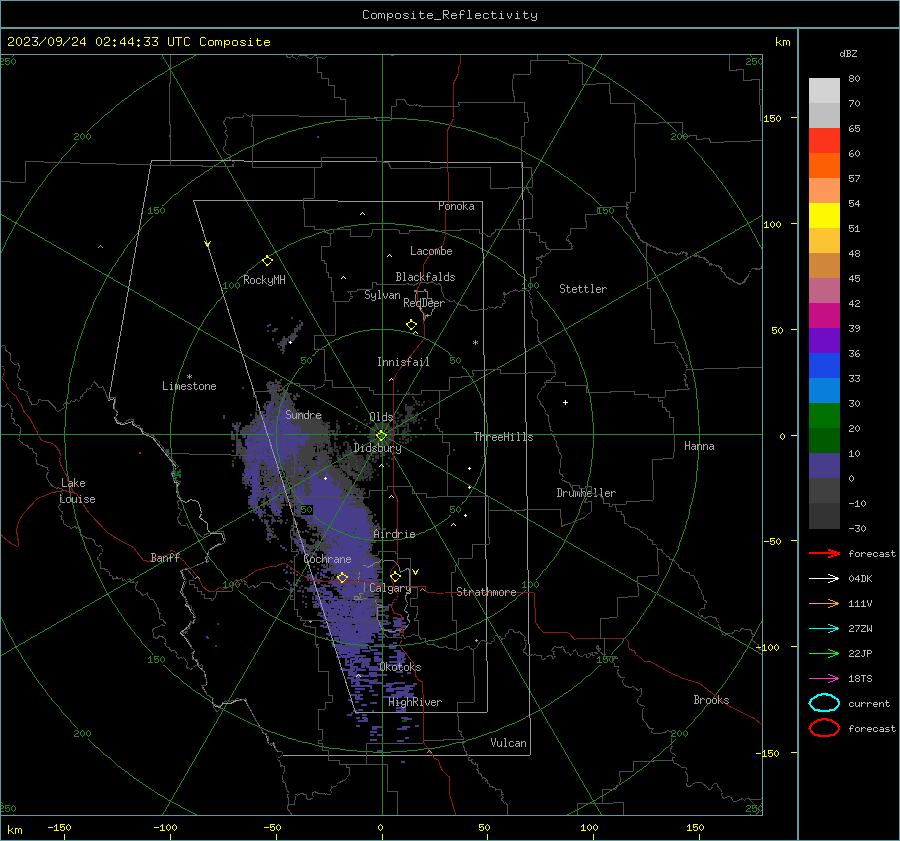Select the Sundre label
The width and height of the screenshot is (900, 841).
tap(303, 414)
